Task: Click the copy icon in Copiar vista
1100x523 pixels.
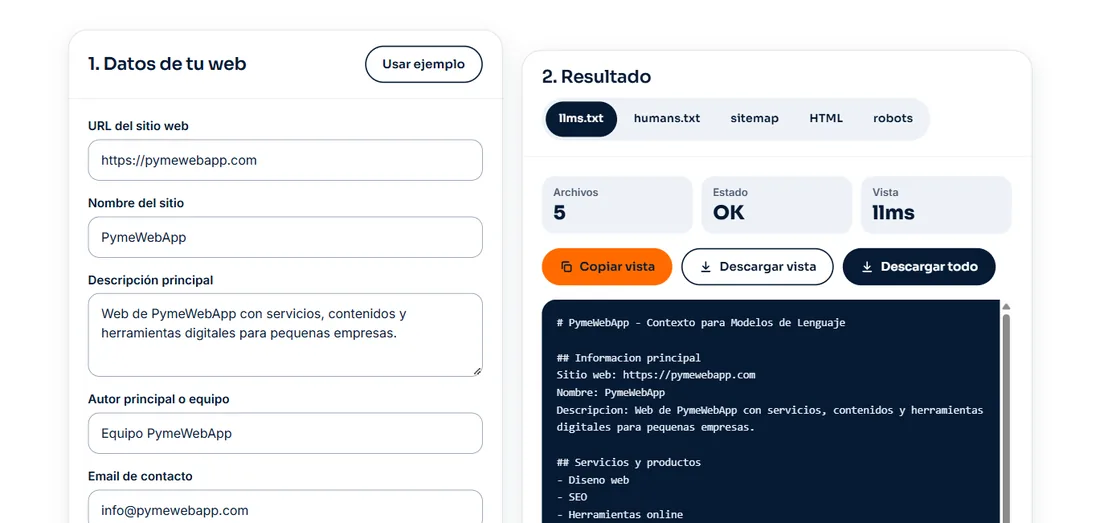Action: (567, 267)
